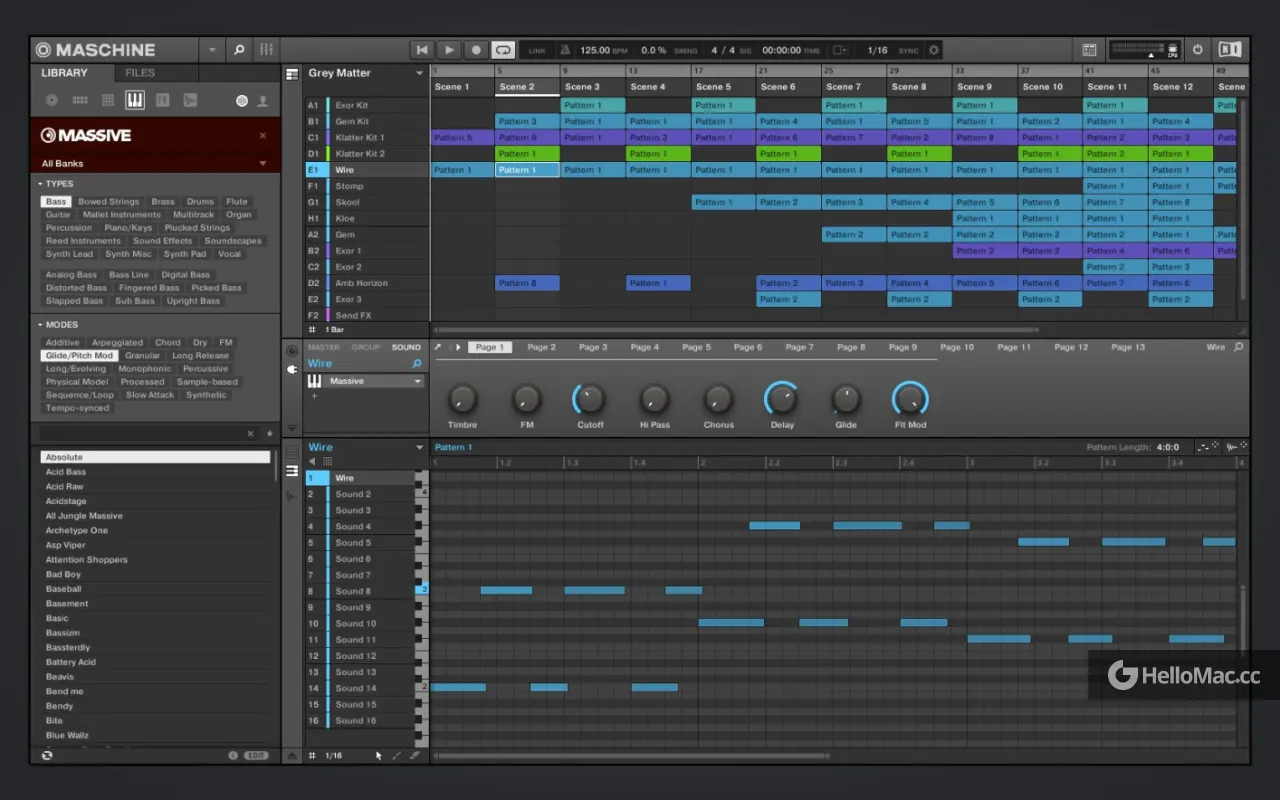Open the arranger view icon beside Grey Matter
Viewport: 1280px width, 800px height.
(x=292, y=74)
